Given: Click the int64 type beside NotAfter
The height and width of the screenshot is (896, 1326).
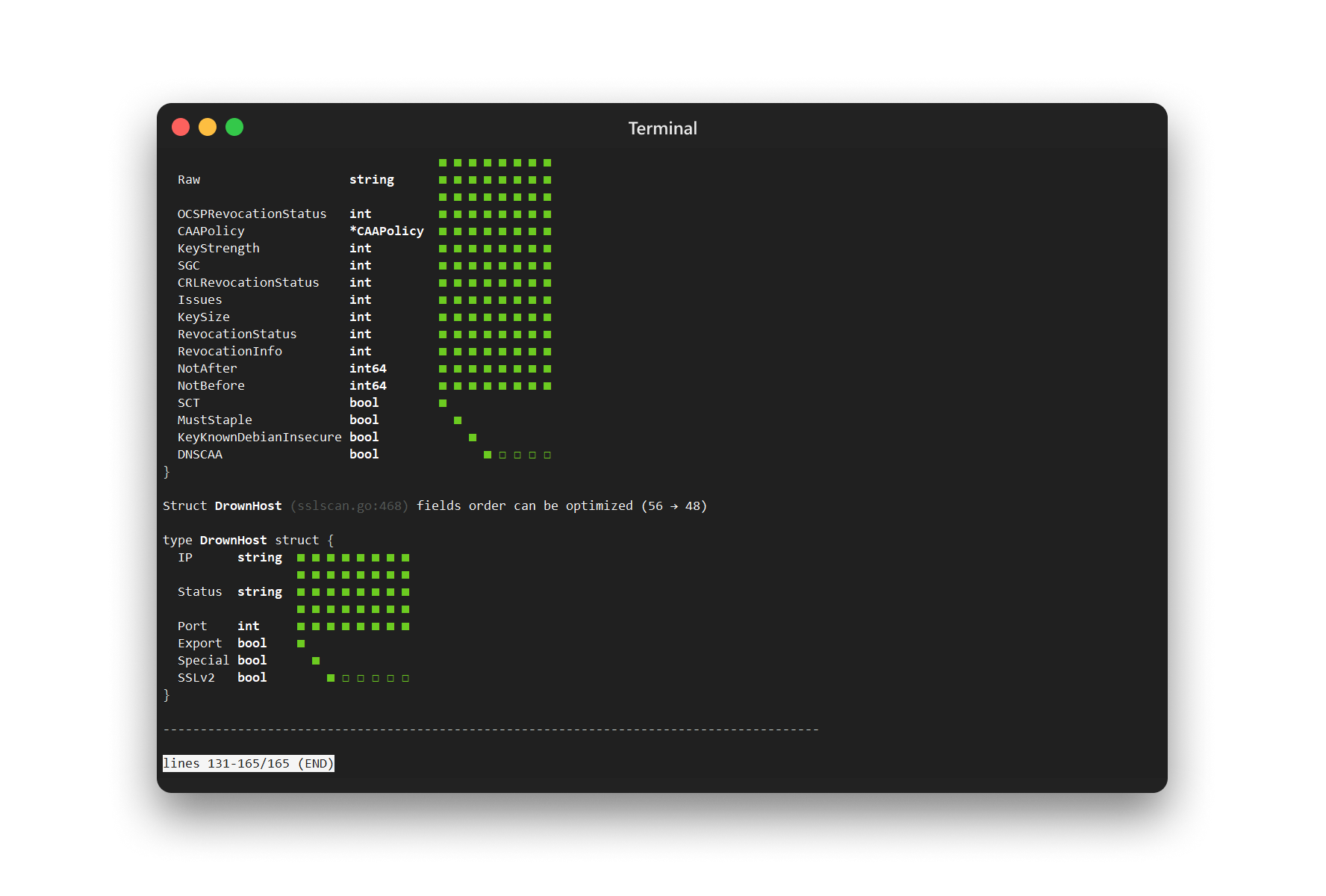Looking at the screenshot, I should [x=368, y=369].
